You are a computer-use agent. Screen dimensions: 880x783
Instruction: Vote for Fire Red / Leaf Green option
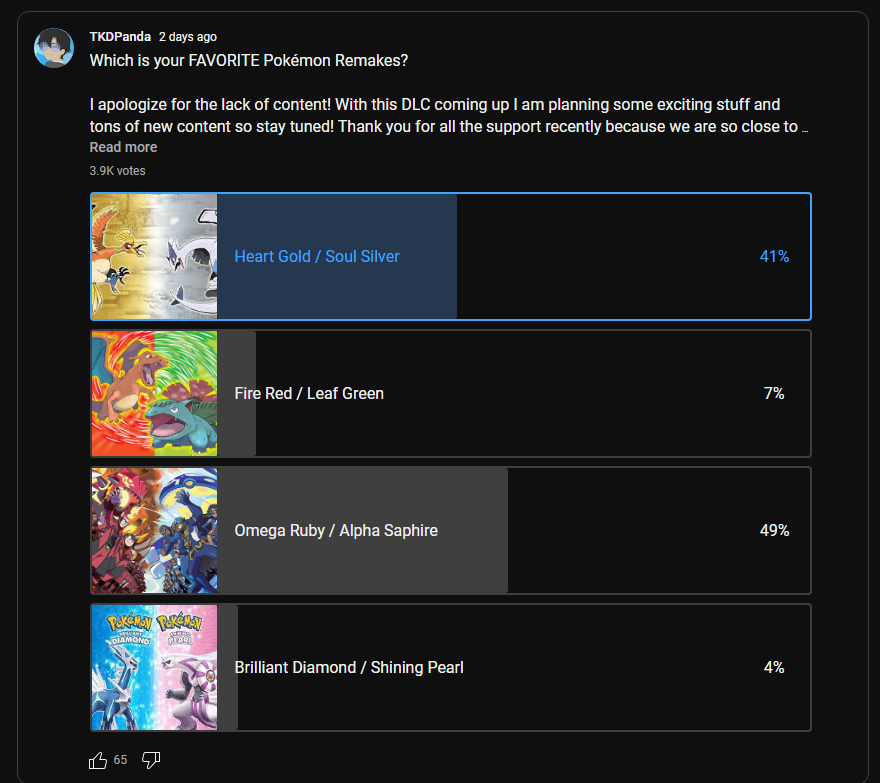point(451,393)
